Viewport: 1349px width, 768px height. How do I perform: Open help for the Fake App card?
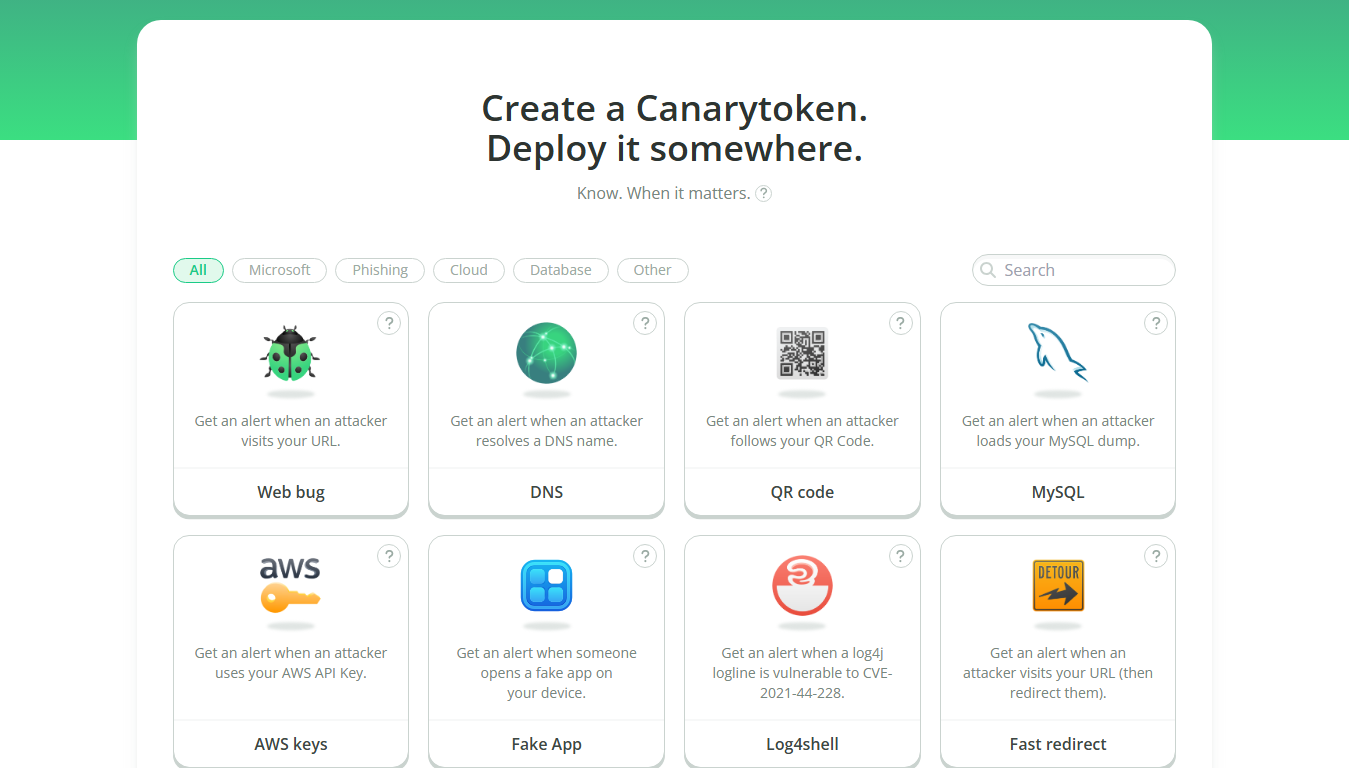tap(645, 556)
